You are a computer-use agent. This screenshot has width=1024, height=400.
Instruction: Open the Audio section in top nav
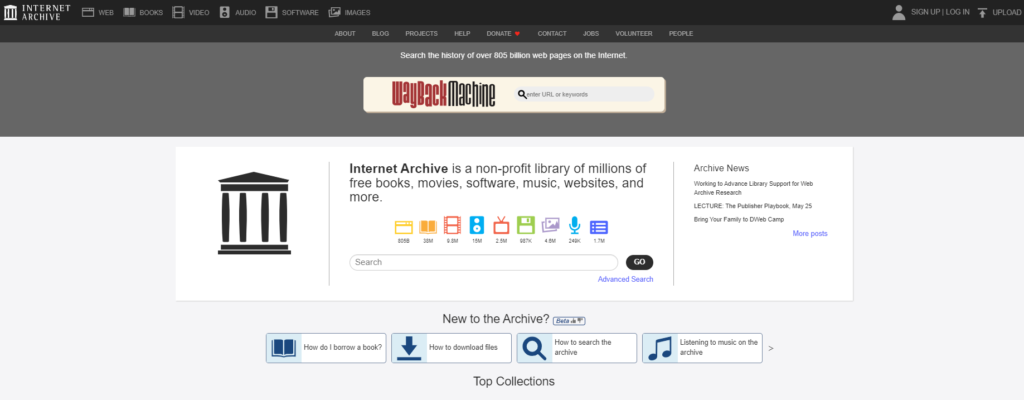(x=238, y=12)
